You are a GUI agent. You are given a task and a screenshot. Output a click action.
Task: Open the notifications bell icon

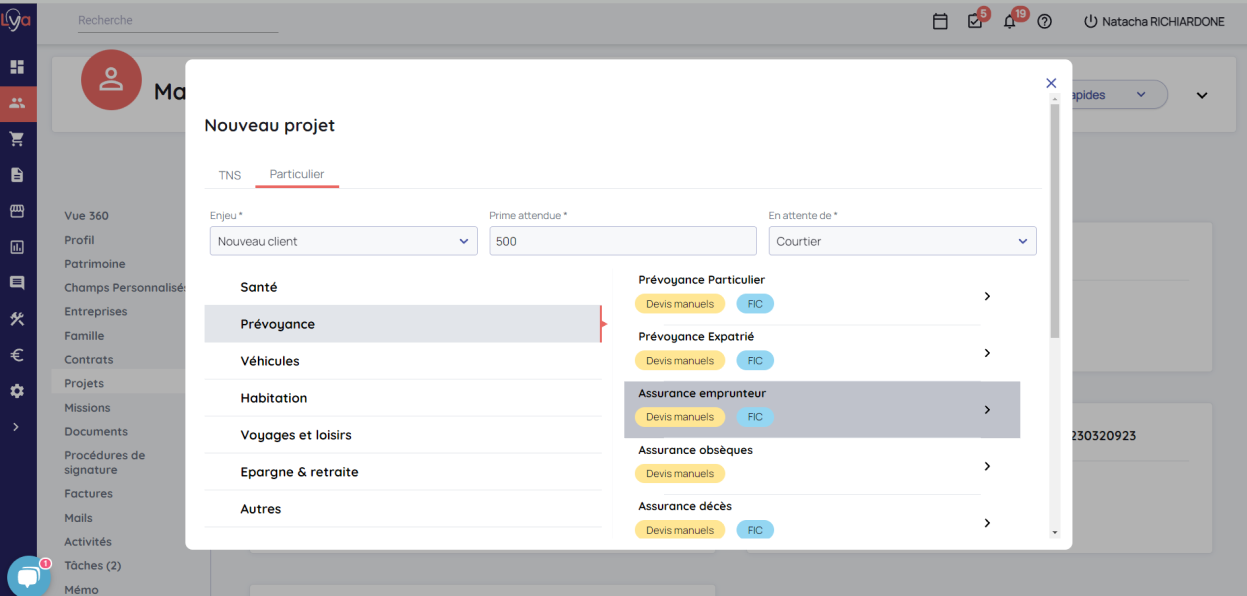pos(1009,21)
